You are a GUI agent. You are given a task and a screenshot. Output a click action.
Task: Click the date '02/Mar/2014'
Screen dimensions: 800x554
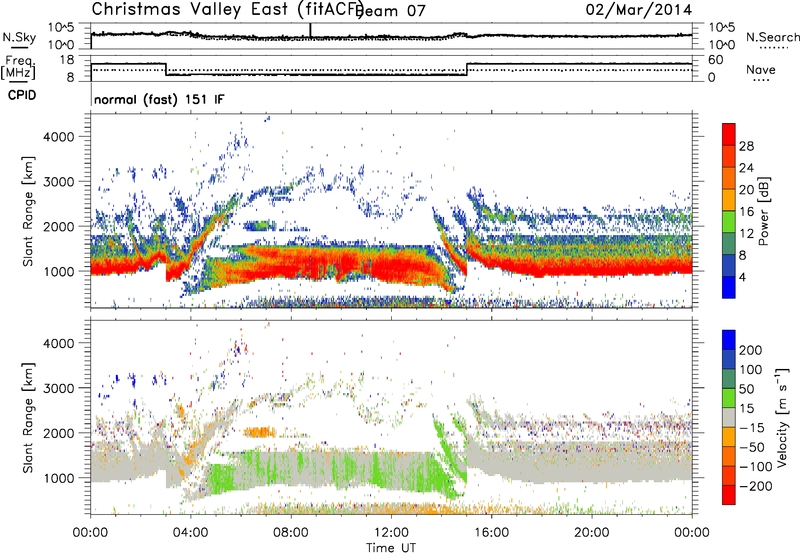[x=639, y=10]
